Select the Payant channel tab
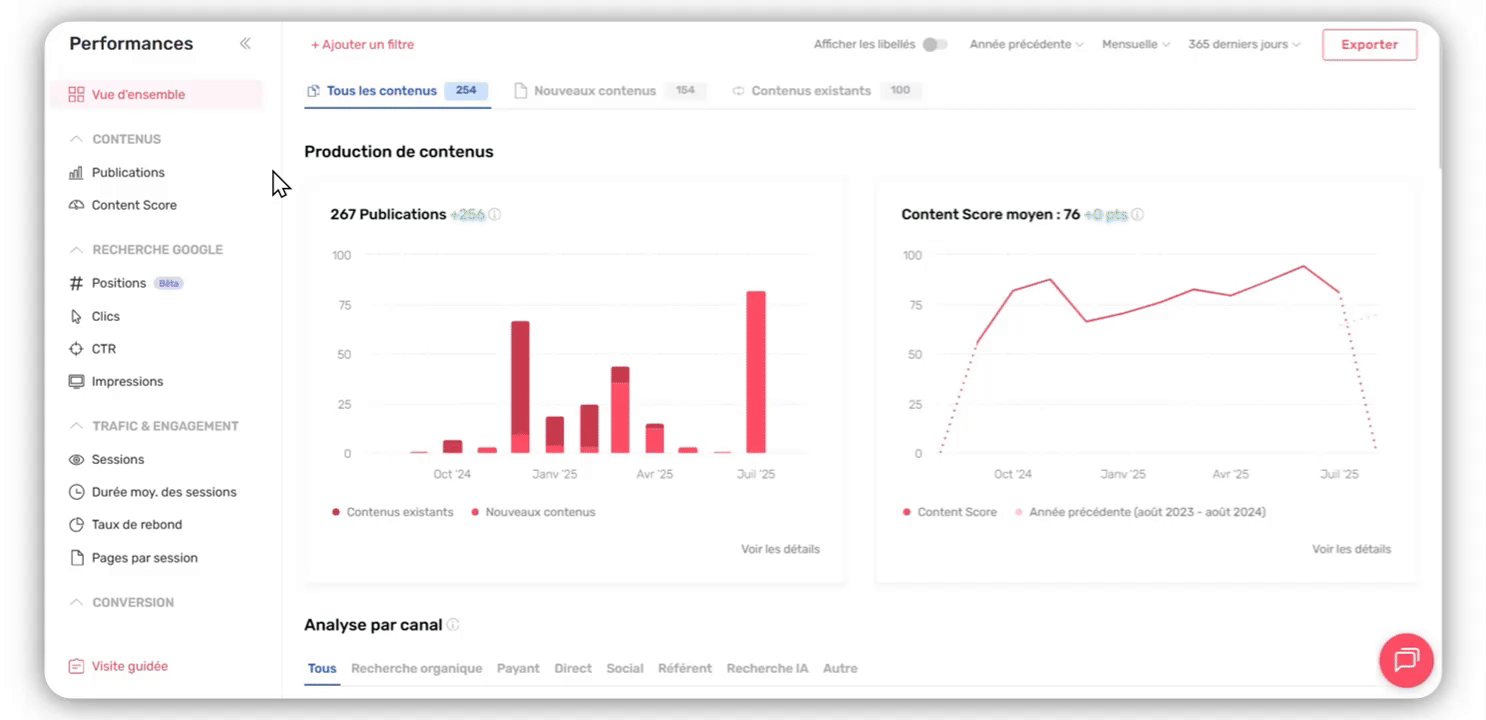Image resolution: width=1486 pixels, height=720 pixels. [x=518, y=668]
